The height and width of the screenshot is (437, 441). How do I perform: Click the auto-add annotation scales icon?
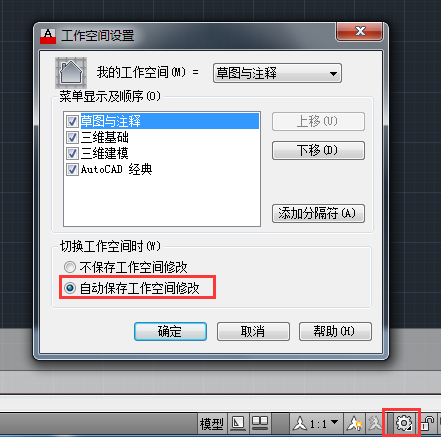point(375,423)
